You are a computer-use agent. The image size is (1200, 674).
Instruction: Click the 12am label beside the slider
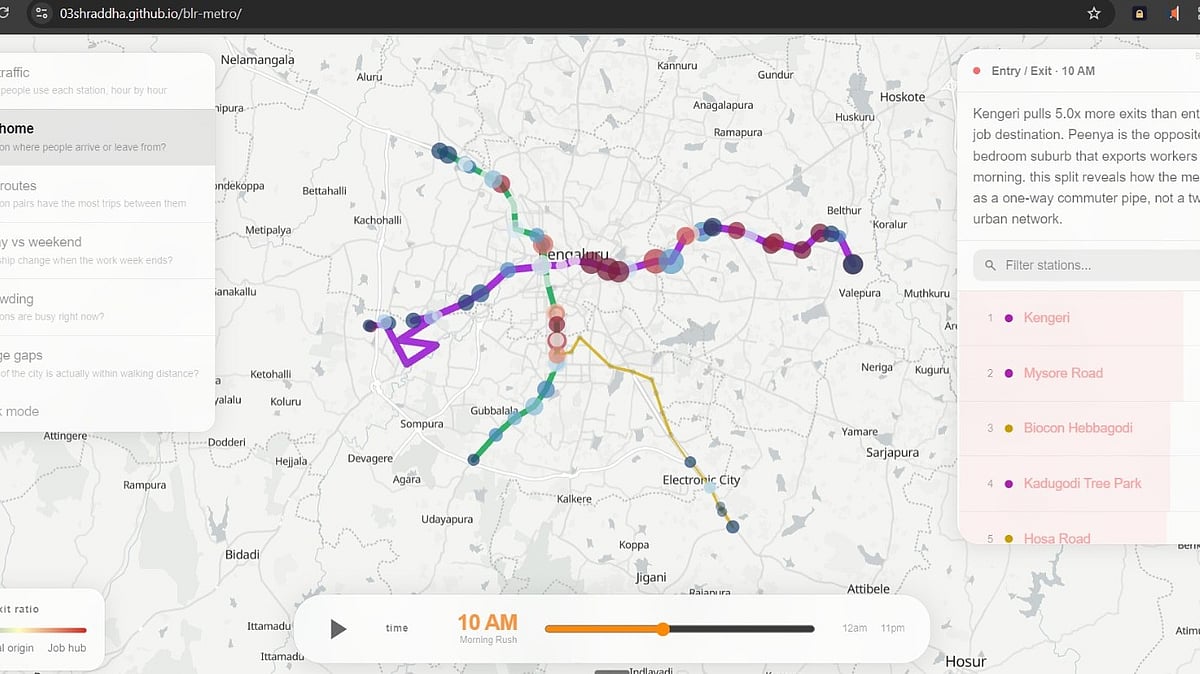tap(855, 628)
